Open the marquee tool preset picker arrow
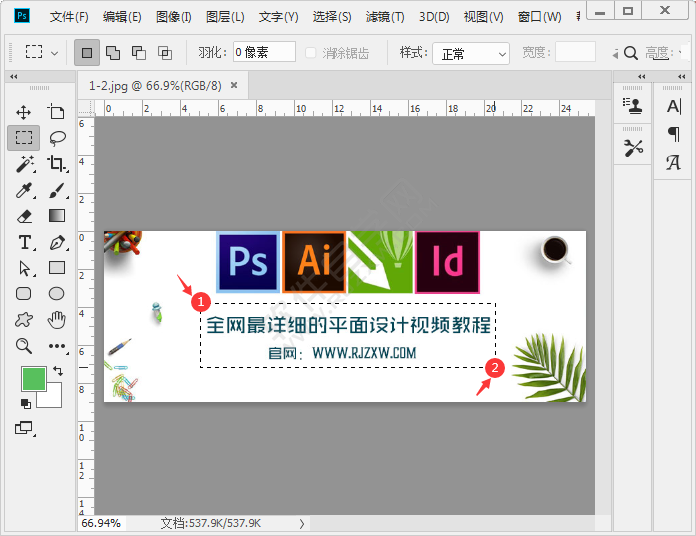 click(54, 53)
